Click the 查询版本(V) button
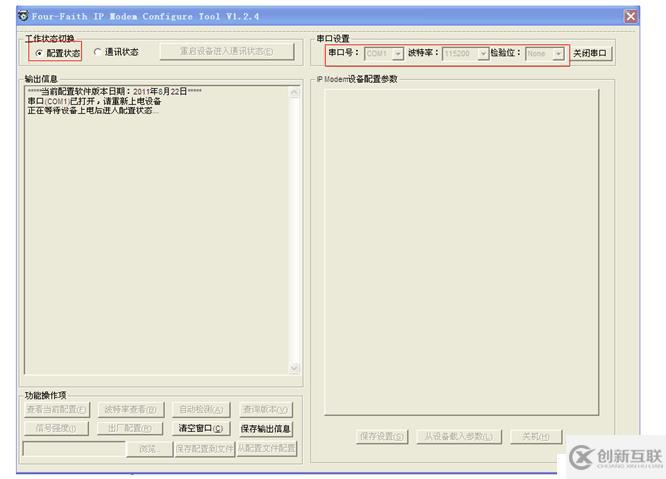 [265, 410]
